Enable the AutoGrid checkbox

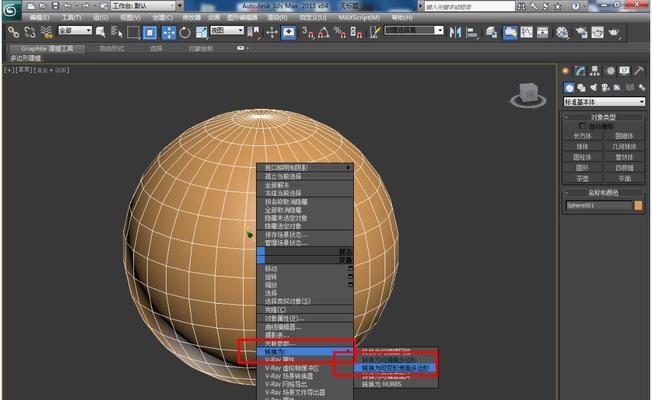coord(582,126)
